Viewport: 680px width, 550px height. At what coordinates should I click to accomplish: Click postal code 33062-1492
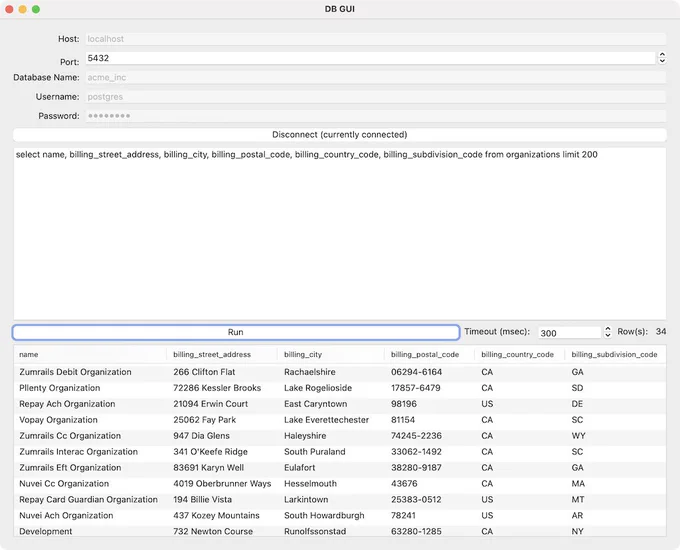(416, 452)
